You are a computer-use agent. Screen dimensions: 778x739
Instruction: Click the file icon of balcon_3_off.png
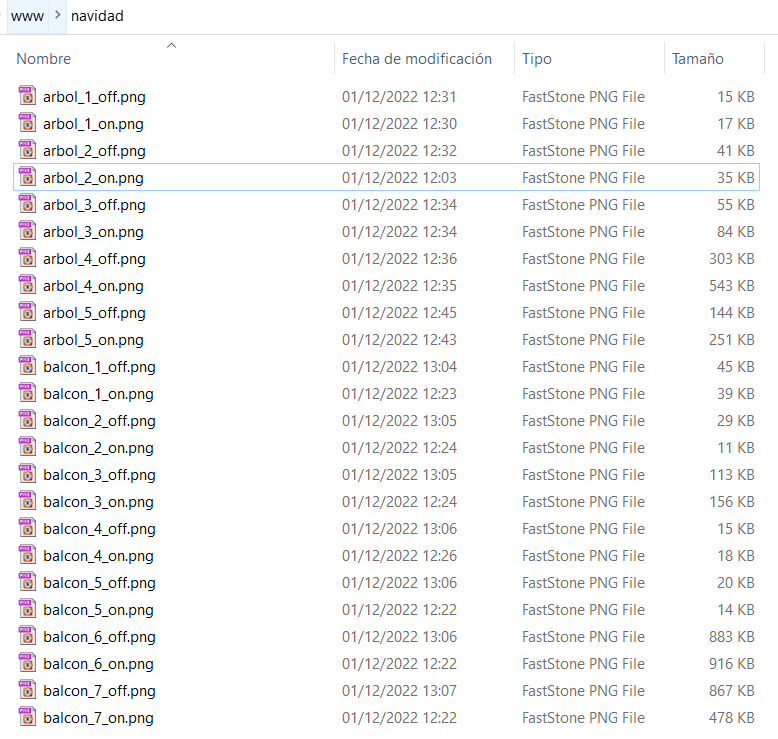[x=27, y=474]
